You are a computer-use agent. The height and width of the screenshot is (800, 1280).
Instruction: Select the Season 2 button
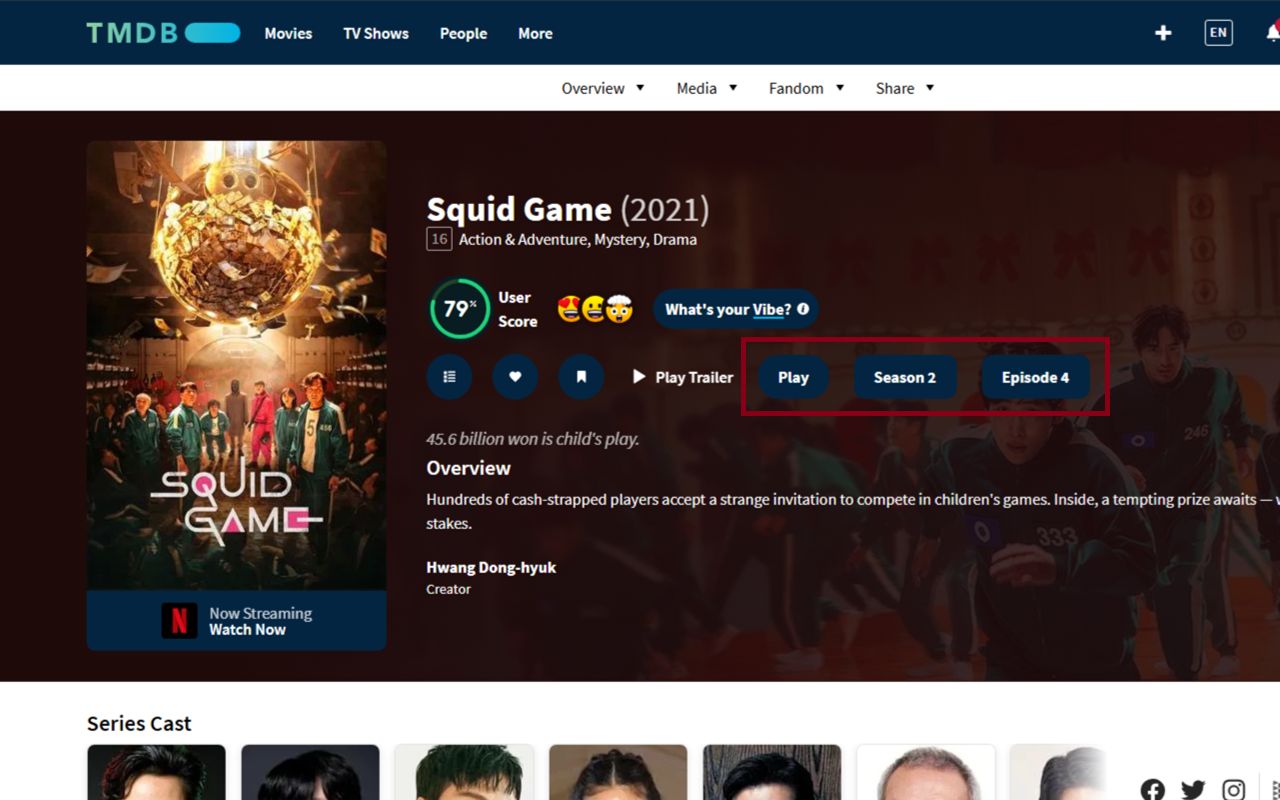(905, 377)
